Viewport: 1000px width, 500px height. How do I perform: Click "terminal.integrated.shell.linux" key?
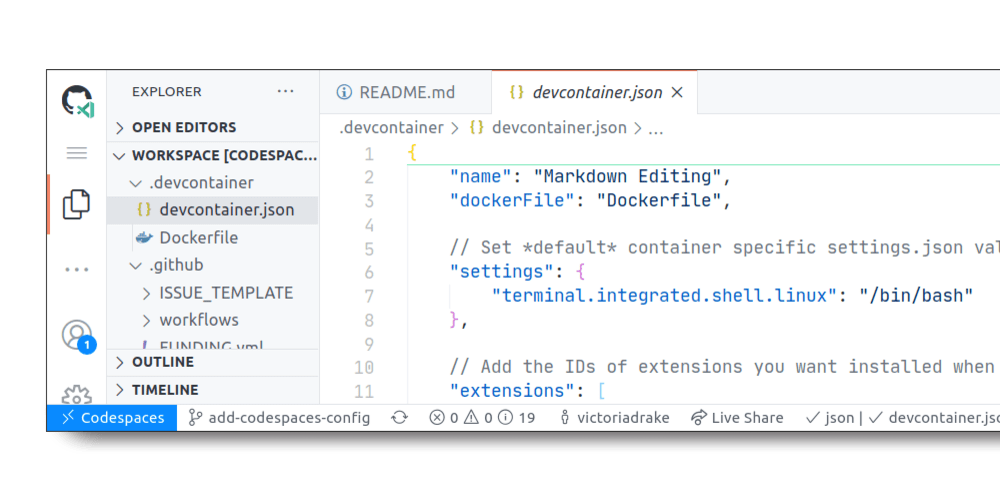(664, 296)
